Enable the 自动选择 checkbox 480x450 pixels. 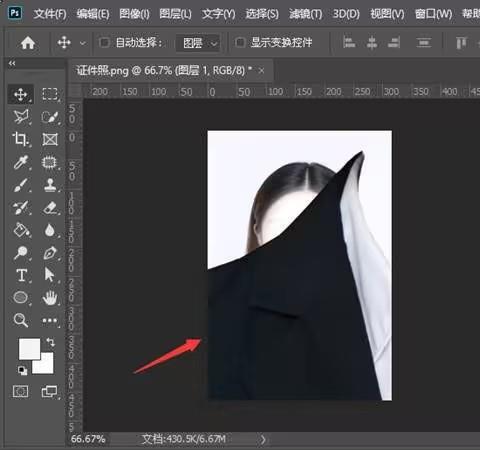pyautogui.click(x=104, y=42)
